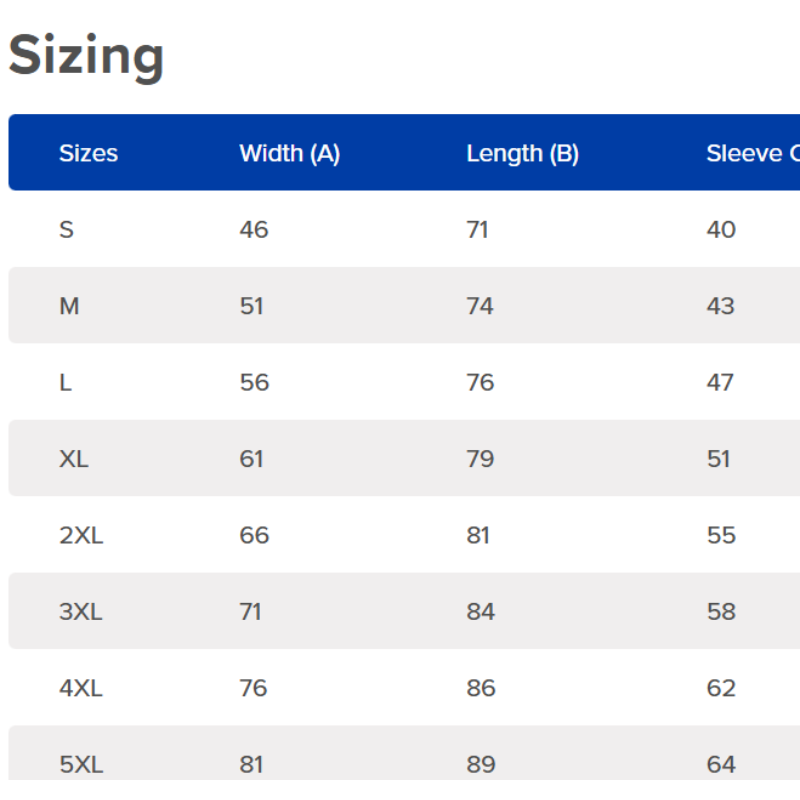The width and height of the screenshot is (800, 800).
Task: Click the 5XL size row label
Action: [81, 764]
